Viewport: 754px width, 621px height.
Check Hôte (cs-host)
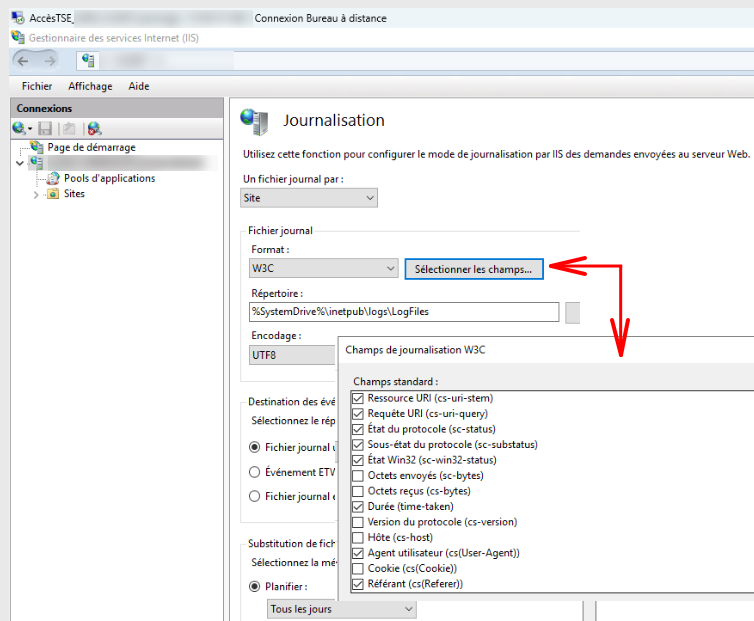[x=357, y=537]
